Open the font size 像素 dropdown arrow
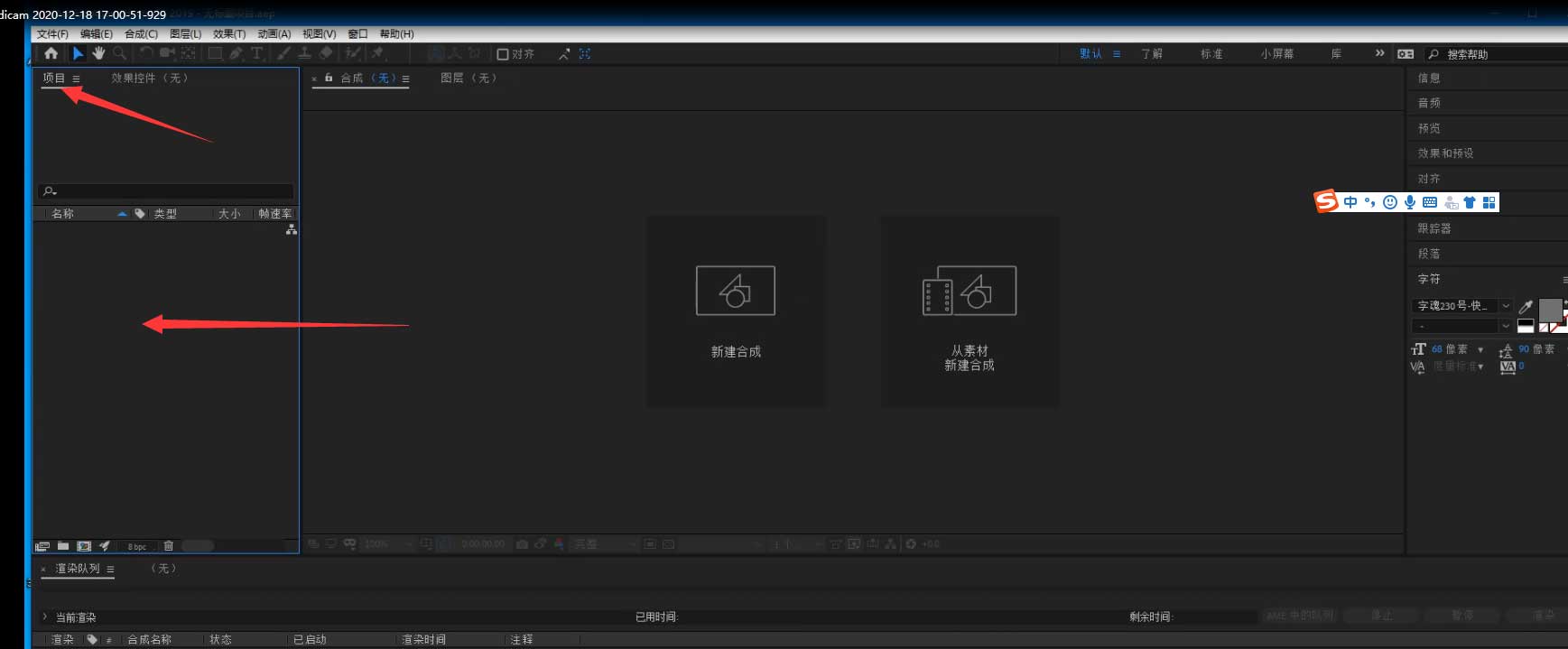The image size is (1568, 649). coord(1480,349)
